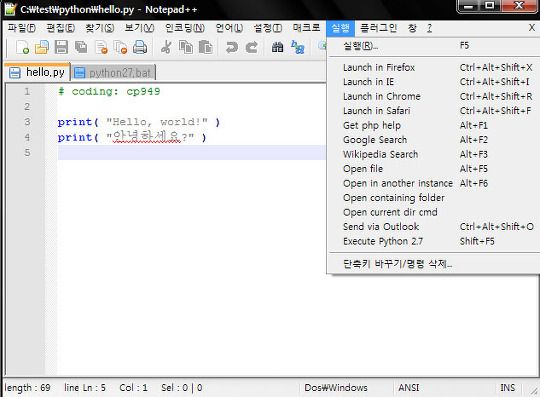
Task: Click the Cut scissors icon
Action: click(166, 47)
